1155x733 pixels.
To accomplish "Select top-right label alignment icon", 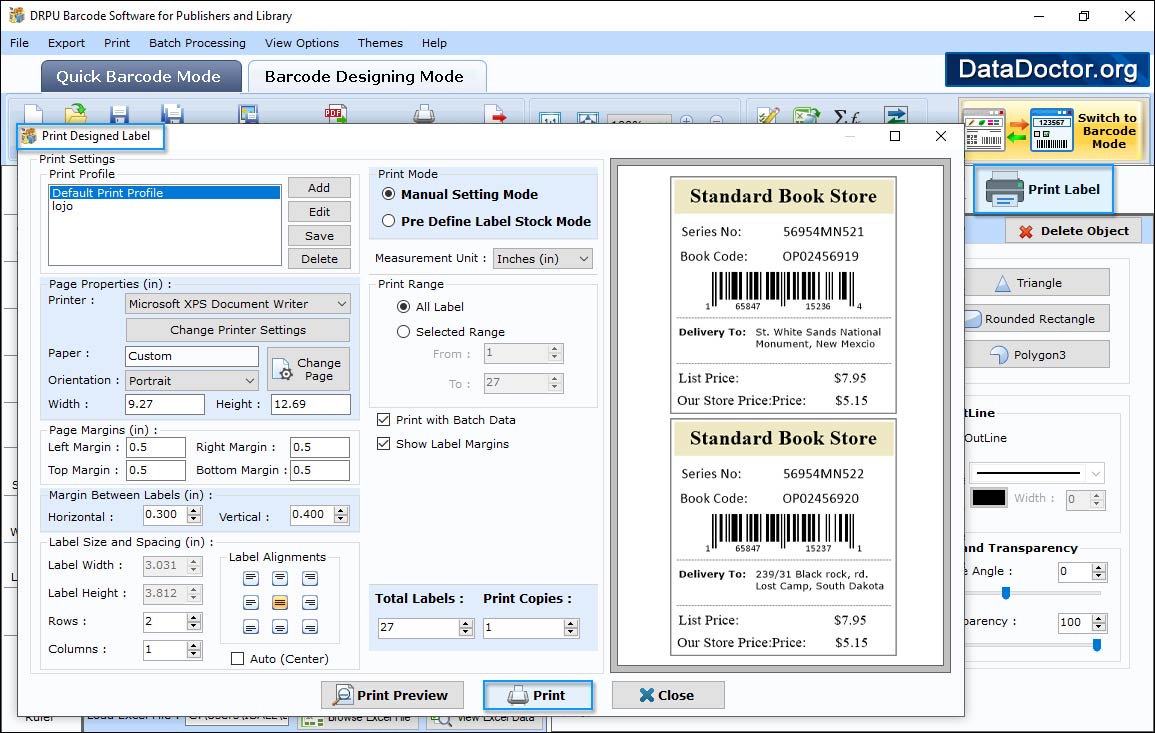I will (x=310, y=578).
